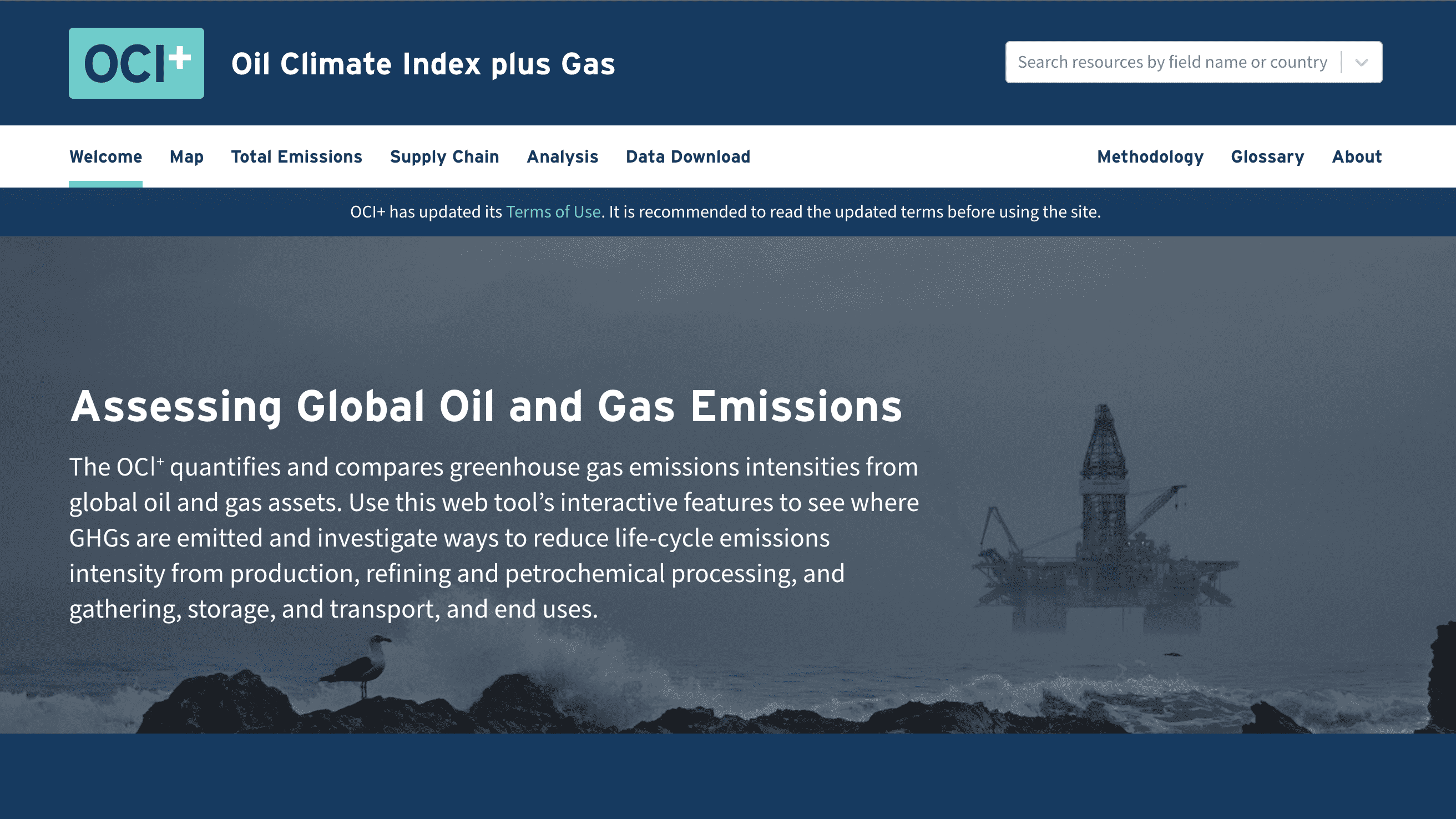
Task: Navigate to Data Download
Action: (688, 156)
